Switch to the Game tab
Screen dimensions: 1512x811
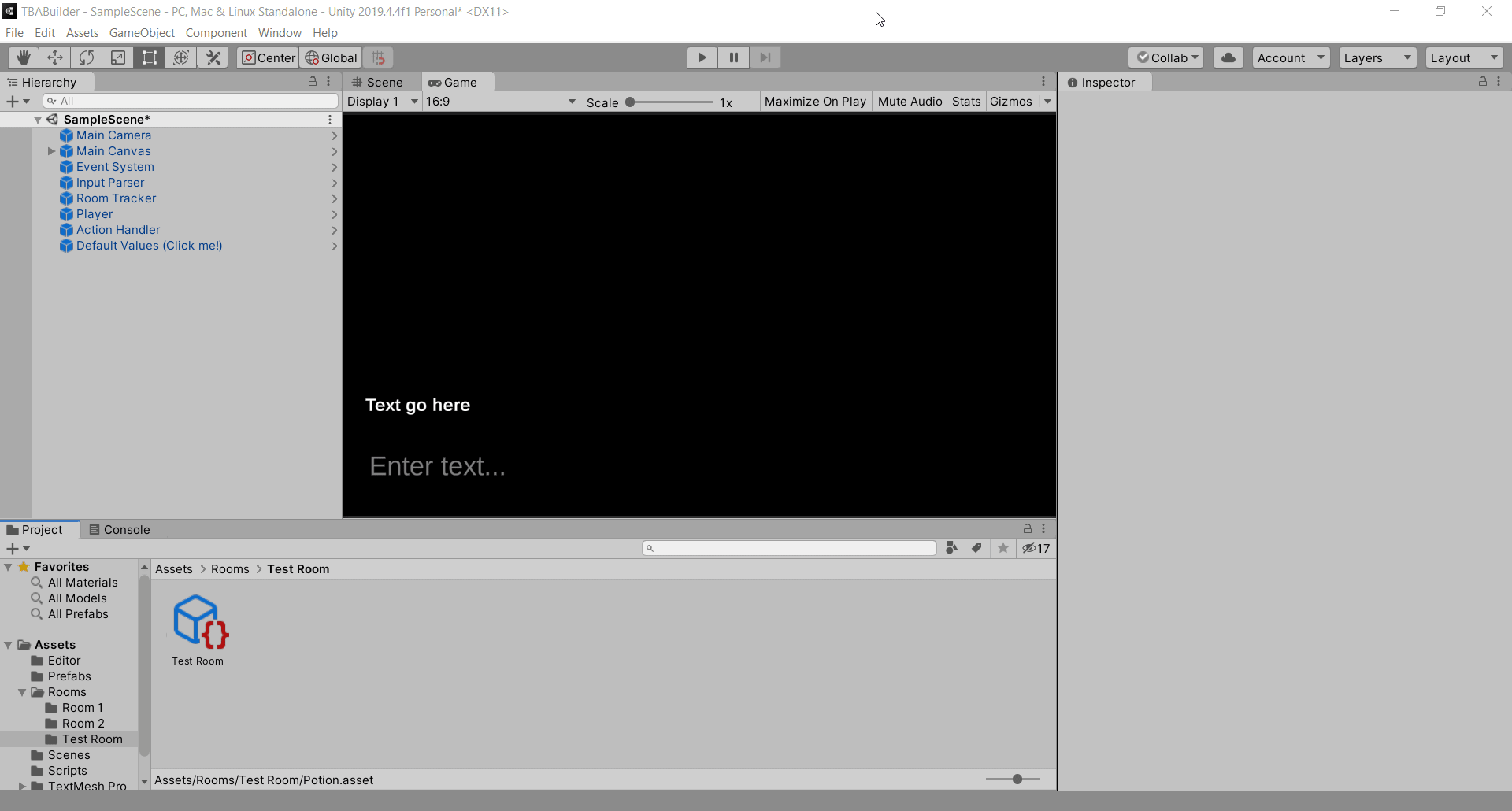454,83
